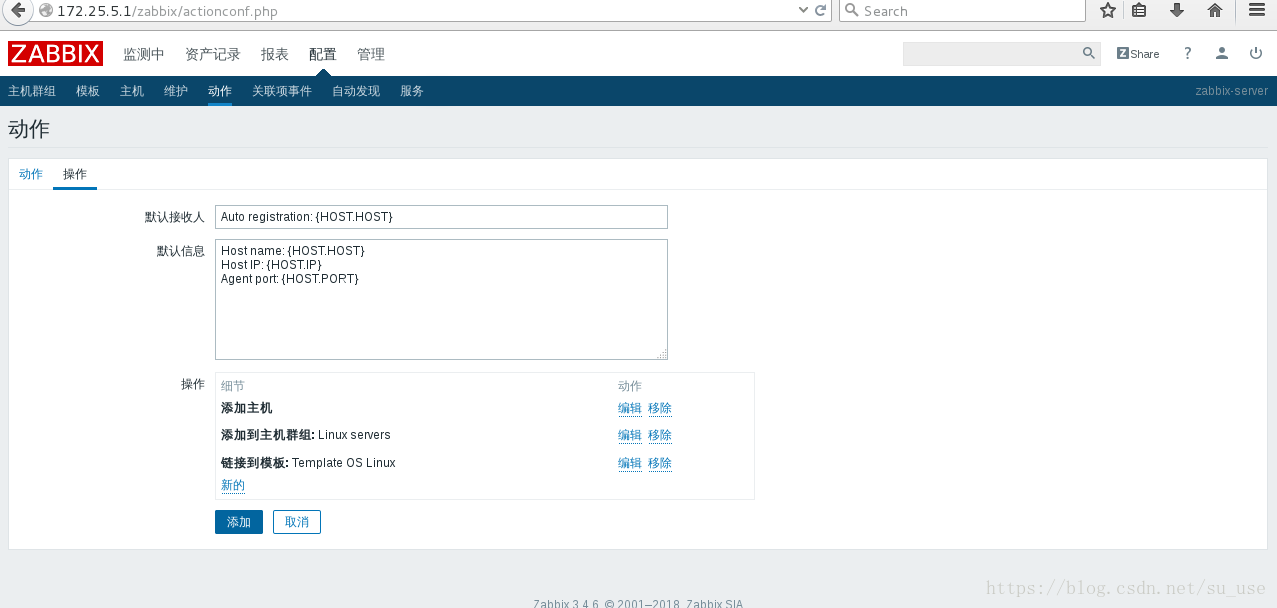This screenshot has height=608, width=1277.
Task: Open URL history dropdown arrow
Action: 802,11
